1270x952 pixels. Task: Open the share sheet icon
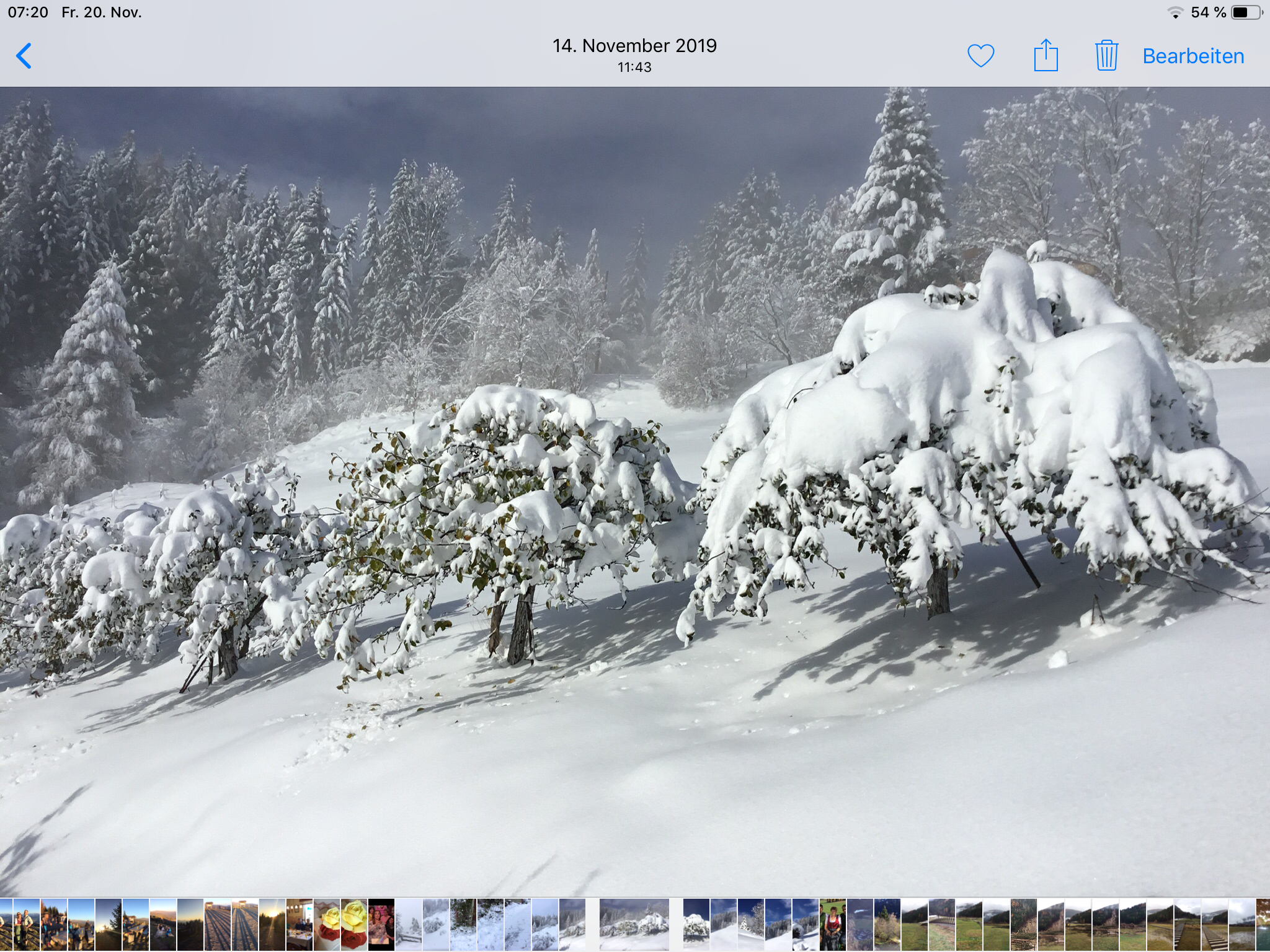(x=1046, y=55)
